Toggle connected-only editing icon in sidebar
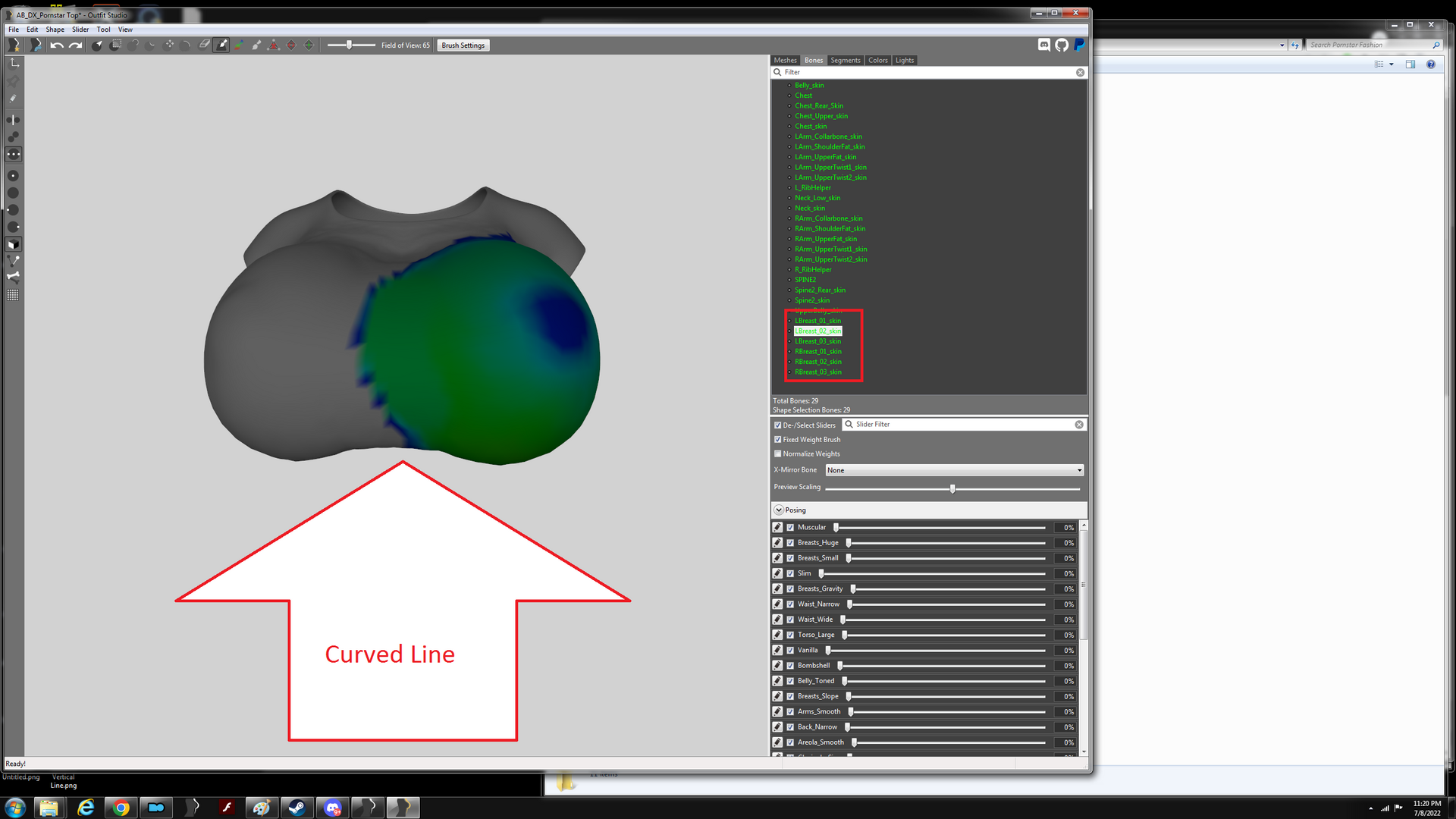This screenshot has width=1456, height=819. [14, 137]
